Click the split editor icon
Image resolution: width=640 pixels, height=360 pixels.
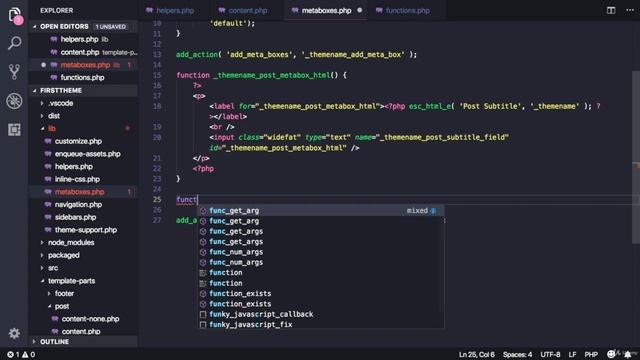pyautogui.click(x=611, y=10)
